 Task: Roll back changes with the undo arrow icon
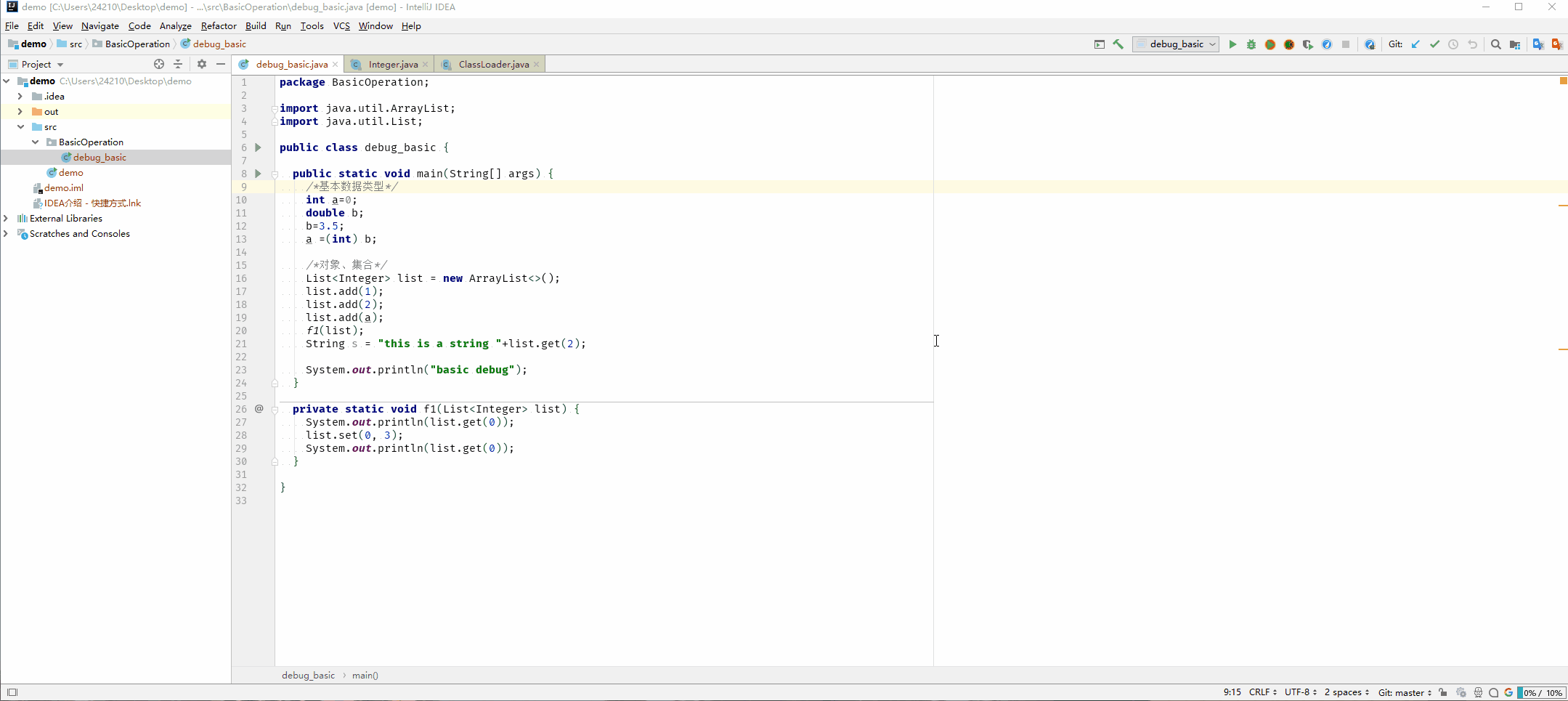point(1473,44)
